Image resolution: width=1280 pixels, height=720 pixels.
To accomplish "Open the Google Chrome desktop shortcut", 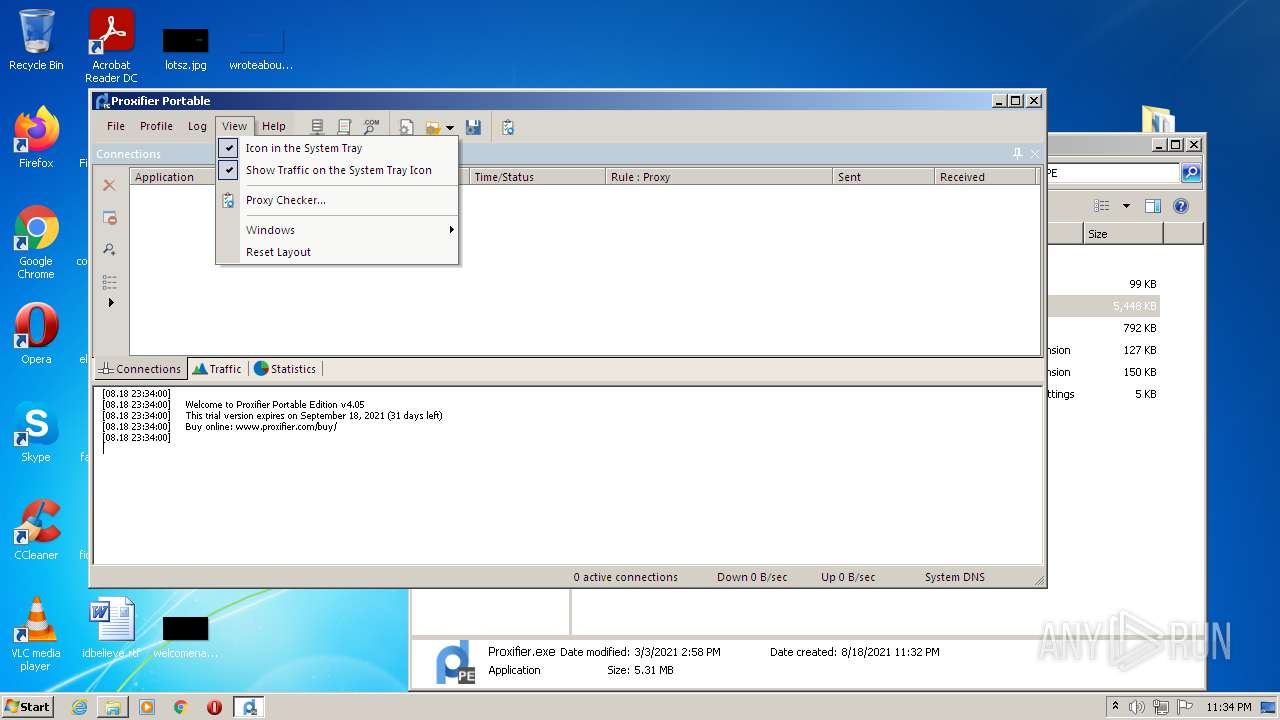I will [36, 242].
